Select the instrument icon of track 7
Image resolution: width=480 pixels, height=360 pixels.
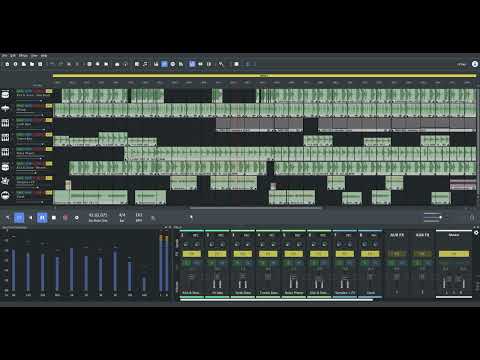(x=5, y=181)
